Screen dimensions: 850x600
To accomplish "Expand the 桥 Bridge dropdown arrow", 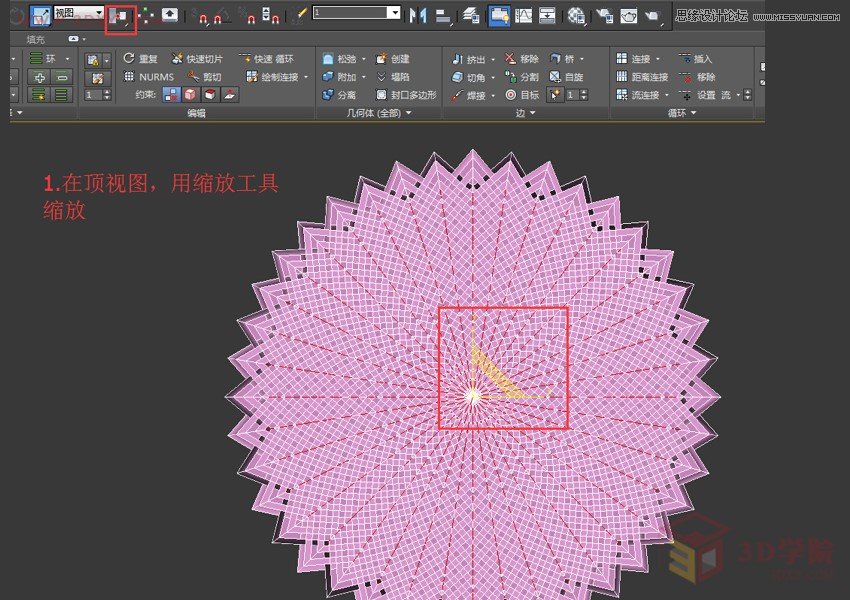I will 582,59.
